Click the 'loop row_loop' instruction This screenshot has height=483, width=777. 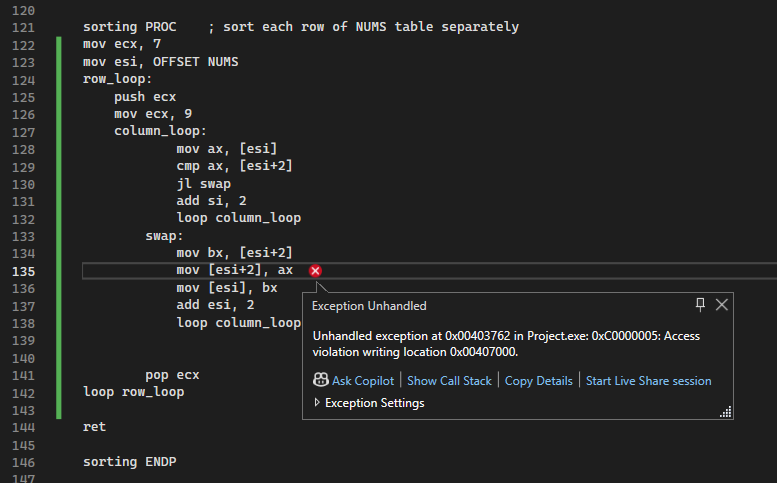(x=133, y=392)
